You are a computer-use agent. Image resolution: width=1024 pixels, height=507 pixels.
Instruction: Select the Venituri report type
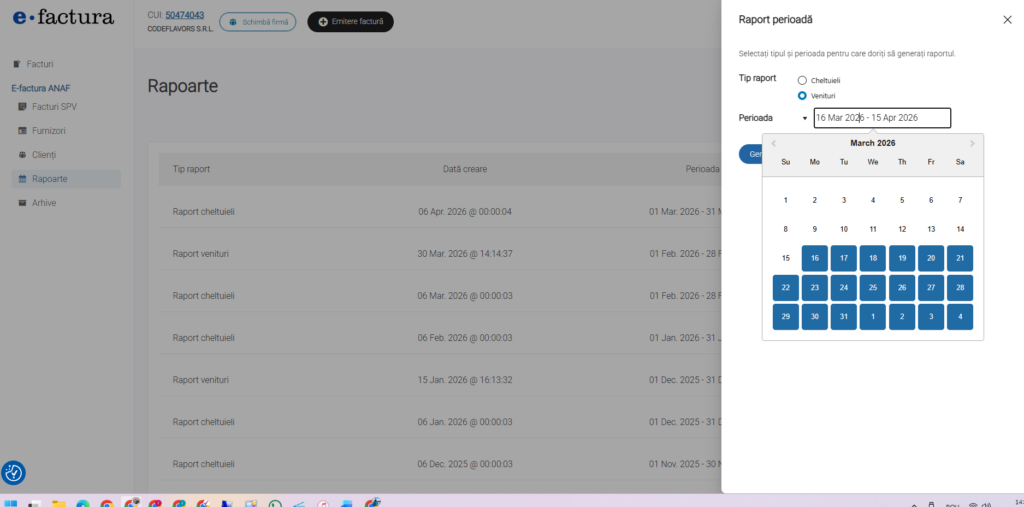pyautogui.click(x=802, y=95)
